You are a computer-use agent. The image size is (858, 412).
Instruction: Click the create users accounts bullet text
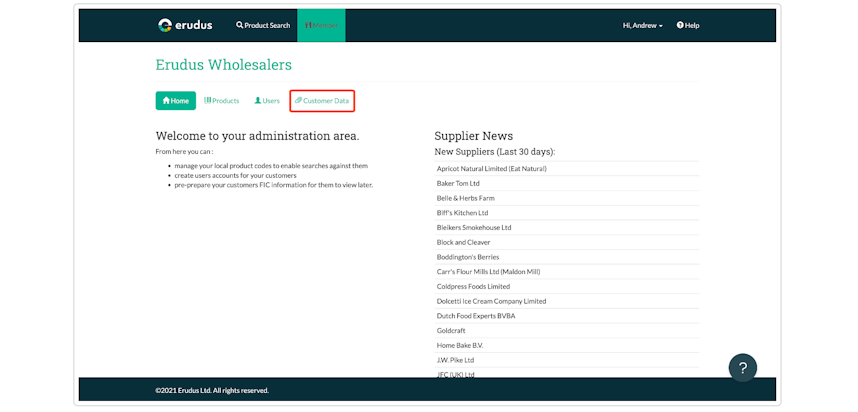pos(235,176)
